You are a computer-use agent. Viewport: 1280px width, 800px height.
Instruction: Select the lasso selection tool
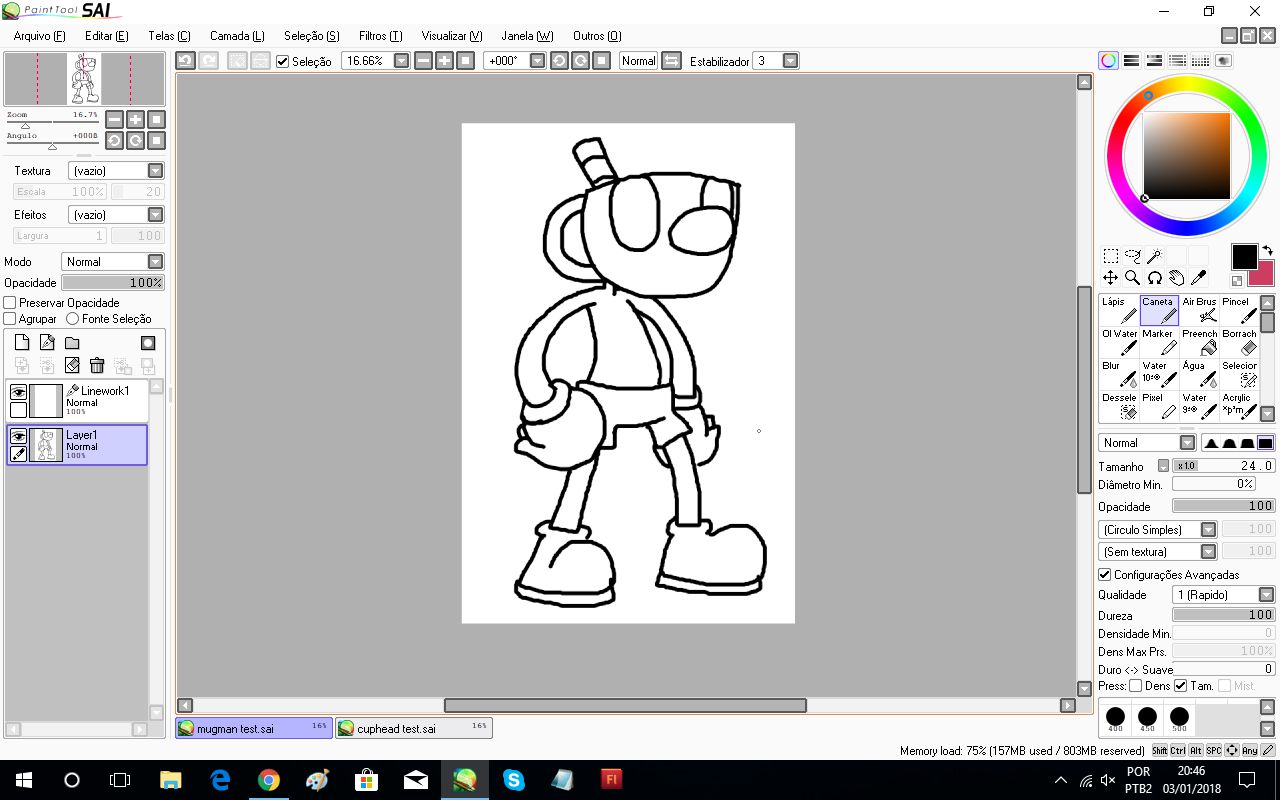[x=1132, y=256]
